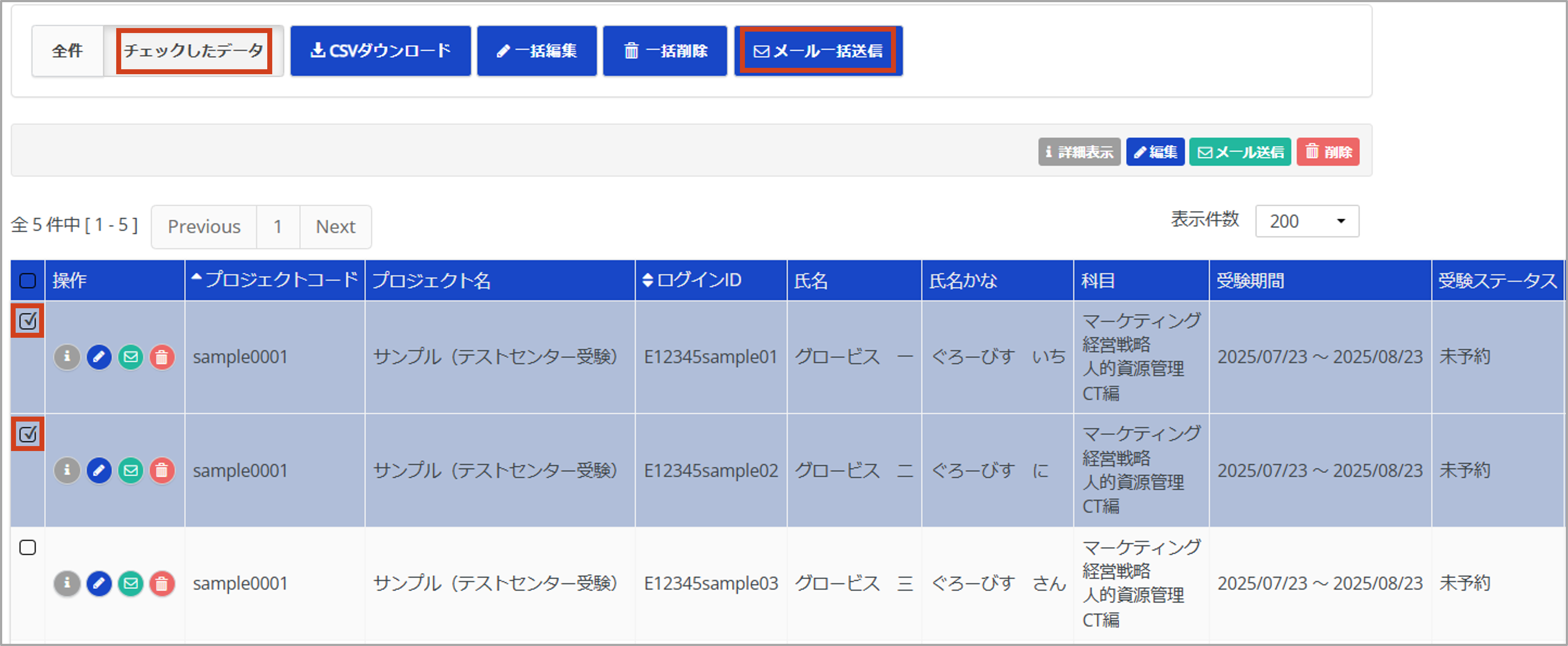Red trash icon for E12345sample03 row

tap(162, 583)
